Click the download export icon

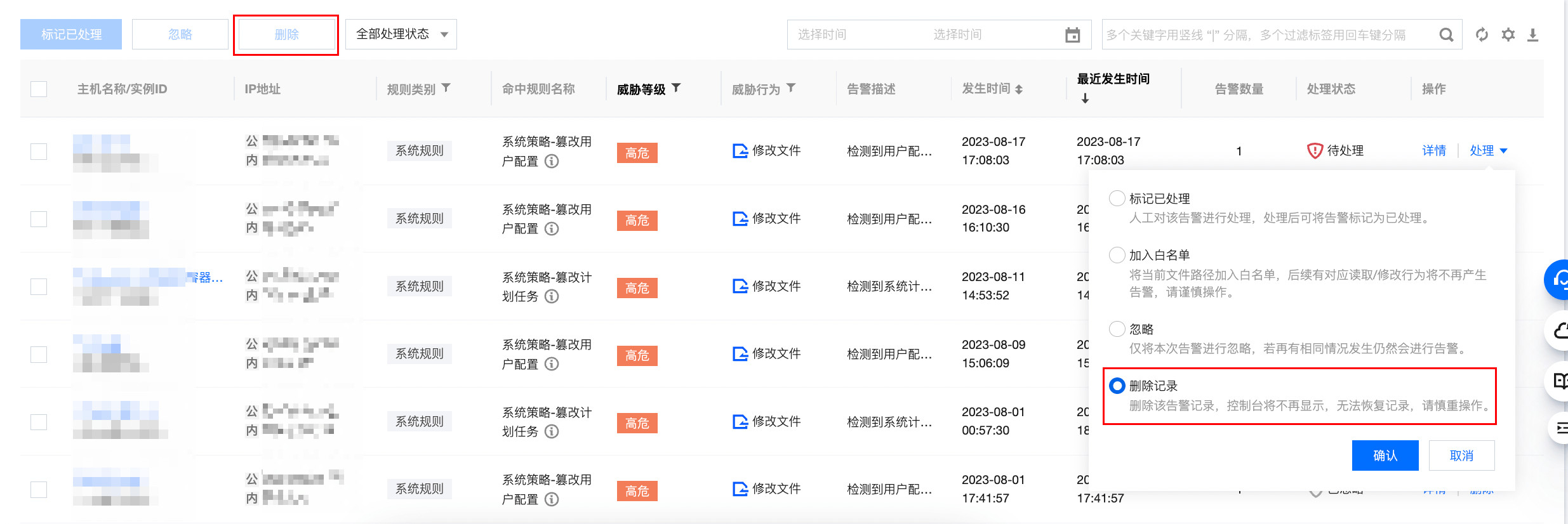click(x=1532, y=35)
